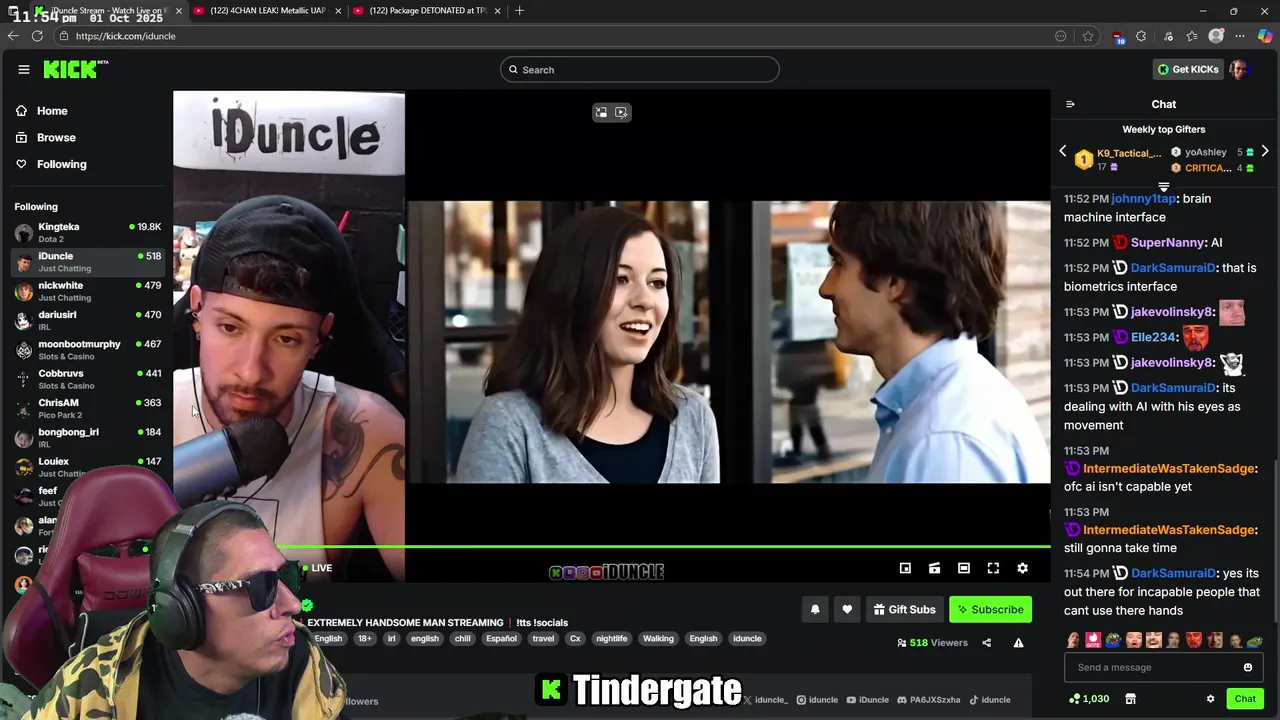Subscribe to the iDuncle channel
The width and height of the screenshot is (1280, 720).
(990, 609)
